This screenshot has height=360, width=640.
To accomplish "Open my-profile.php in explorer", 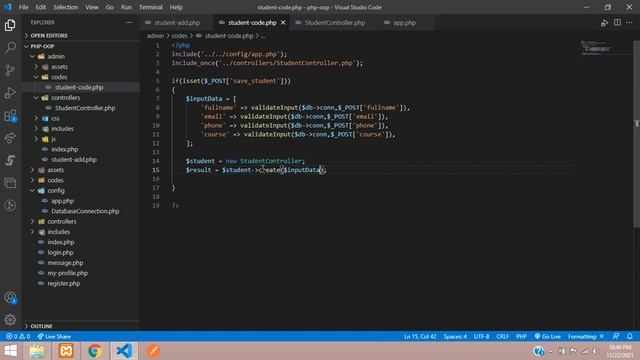I will [x=67, y=273].
